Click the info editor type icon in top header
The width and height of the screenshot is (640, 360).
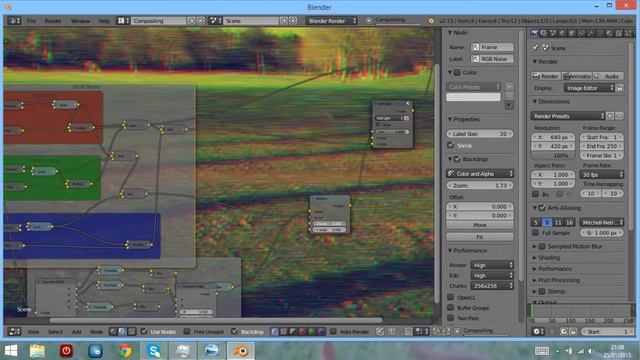click(x=14, y=20)
